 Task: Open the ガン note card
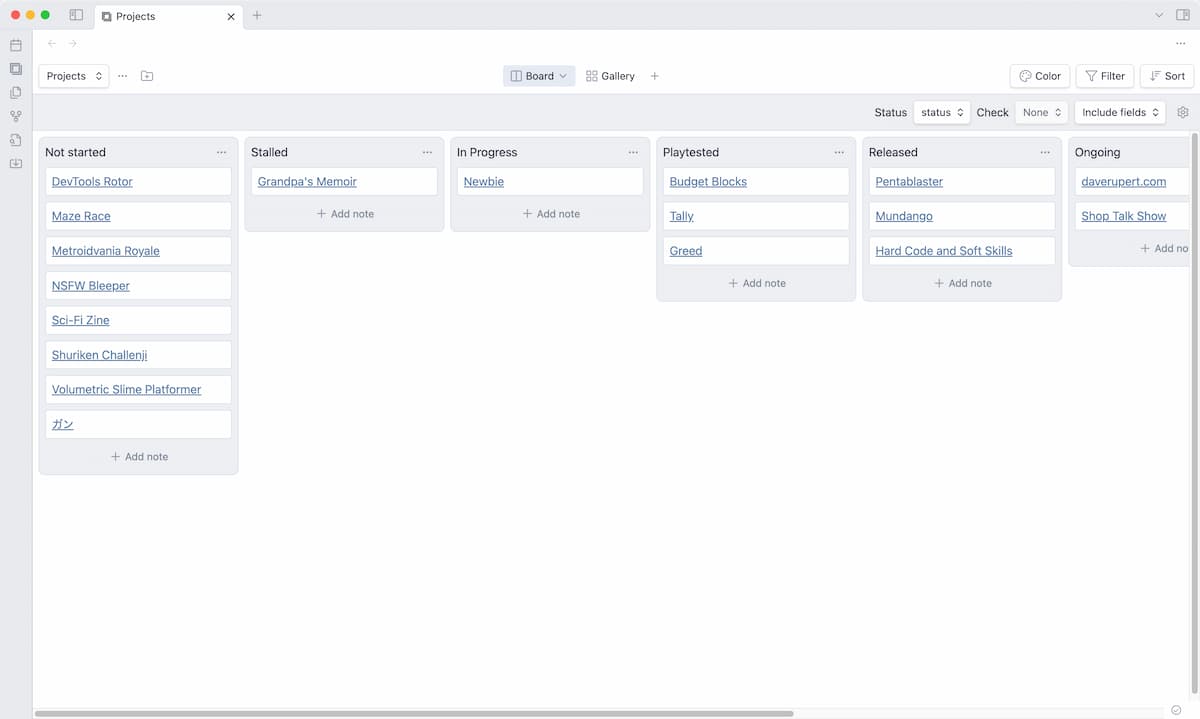click(139, 424)
